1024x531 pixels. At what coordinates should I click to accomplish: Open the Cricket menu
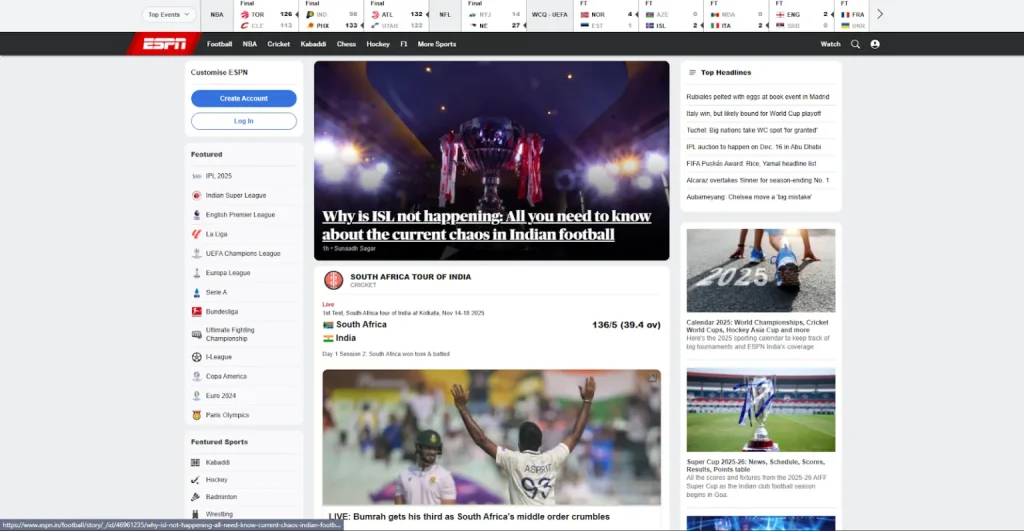tap(279, 44)
